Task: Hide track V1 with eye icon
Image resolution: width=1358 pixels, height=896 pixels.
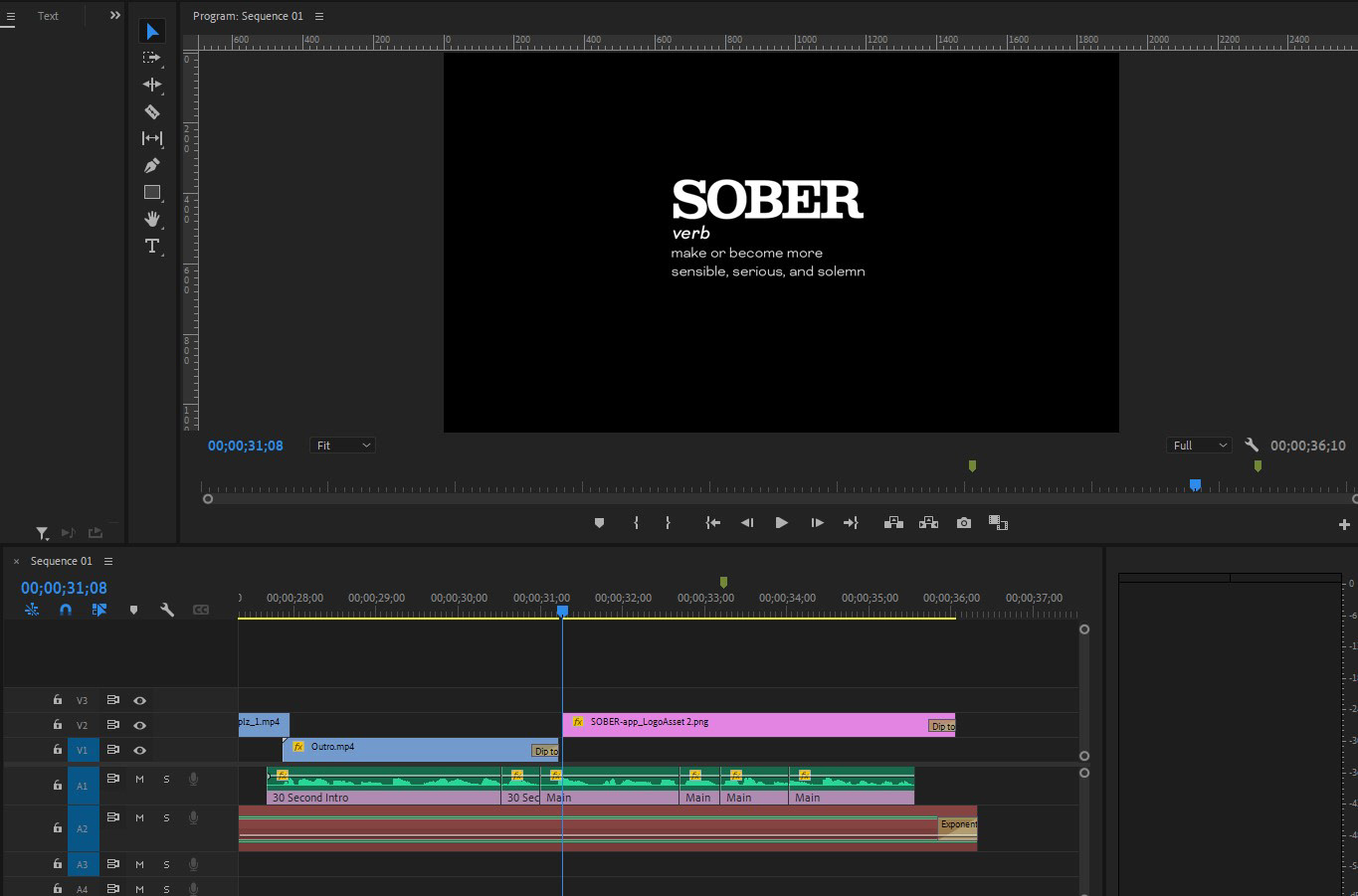Action: click(139, 750)
